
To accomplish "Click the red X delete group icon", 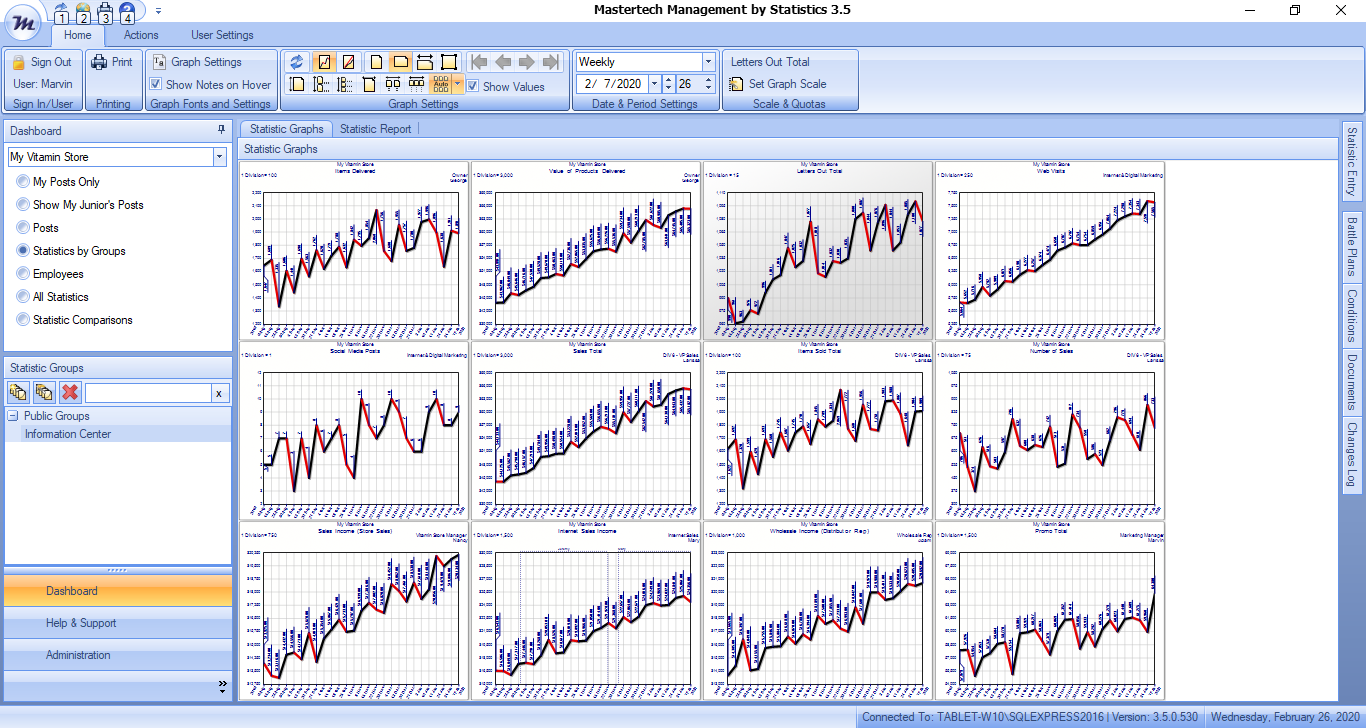I will coord(70,392).
